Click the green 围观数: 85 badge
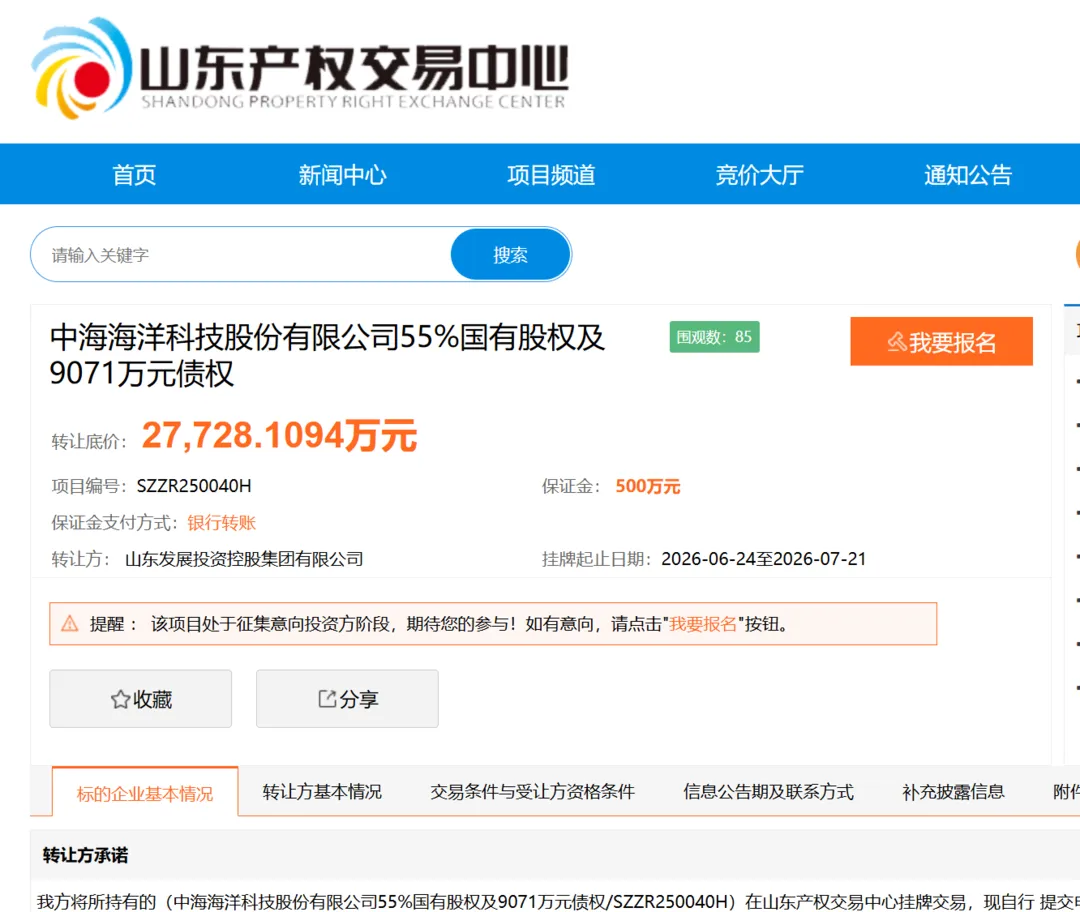Screen dimensions: 1080x912 [x=714, y=337]
